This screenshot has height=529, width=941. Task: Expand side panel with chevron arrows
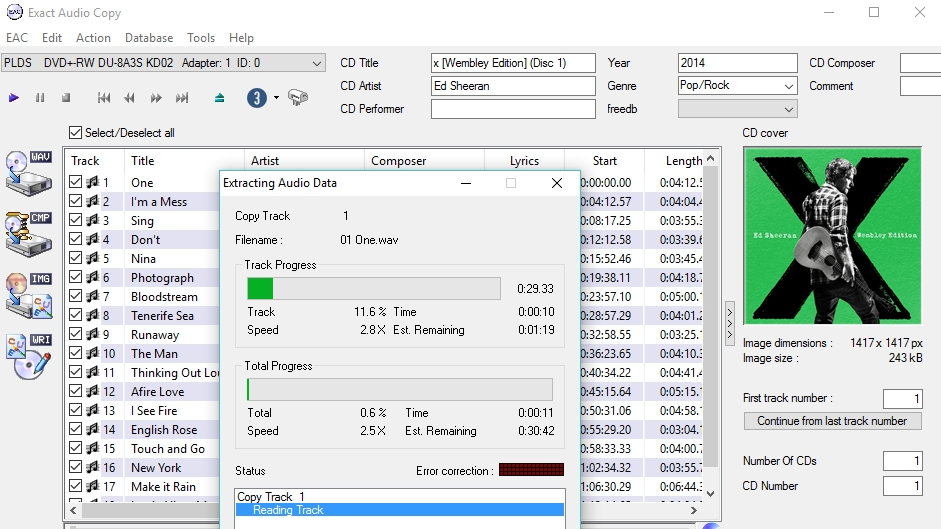[730, 324]
